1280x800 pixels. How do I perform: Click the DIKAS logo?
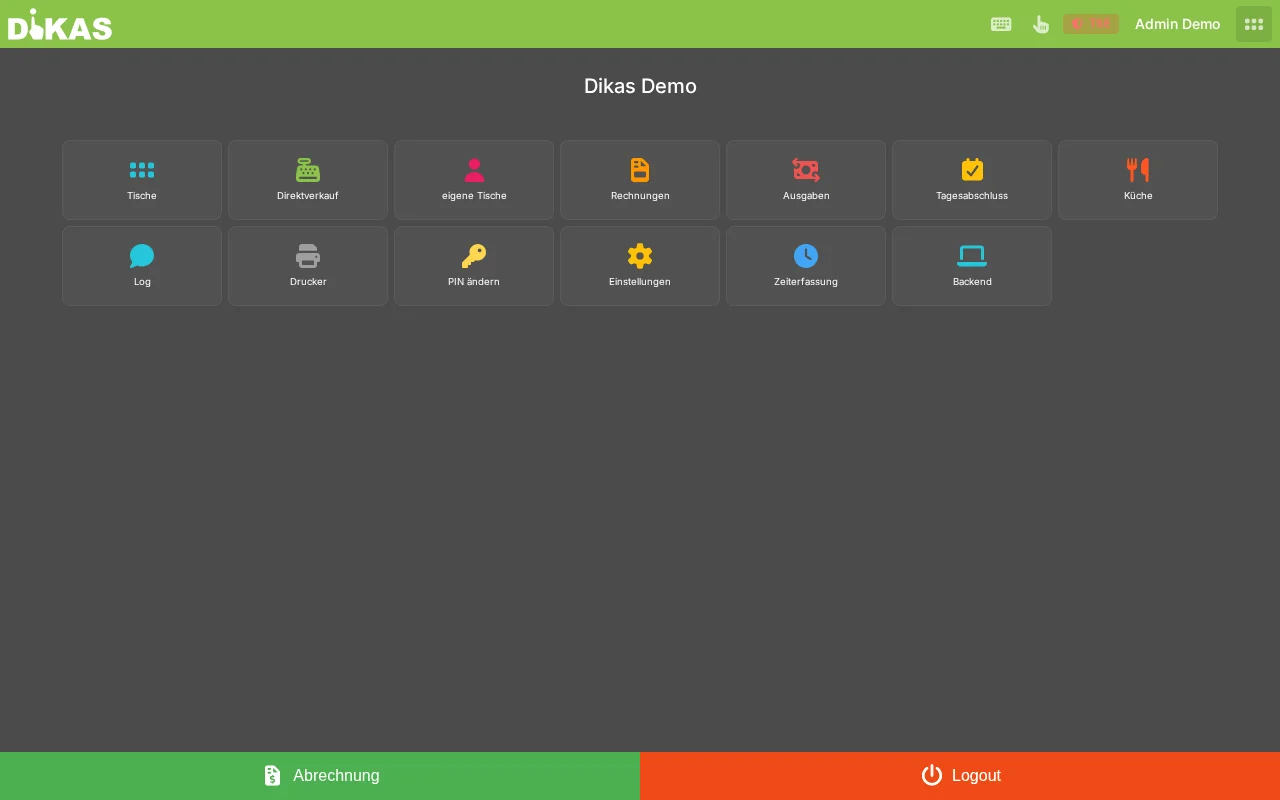[60, 24]
